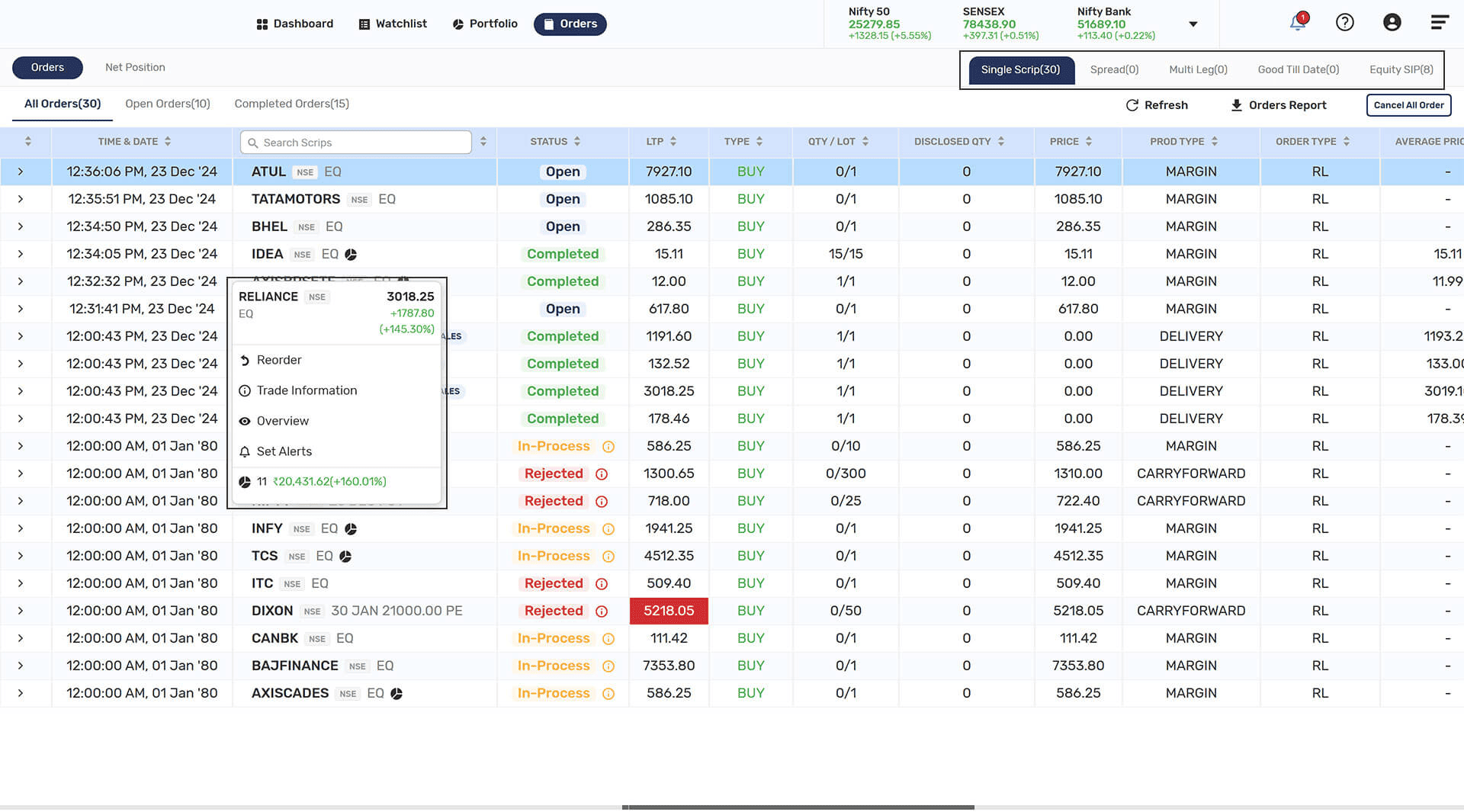Click the Rejected info icon for DIXON
The width and height of the screenshot is (1464, 812).
coord(602,611)
